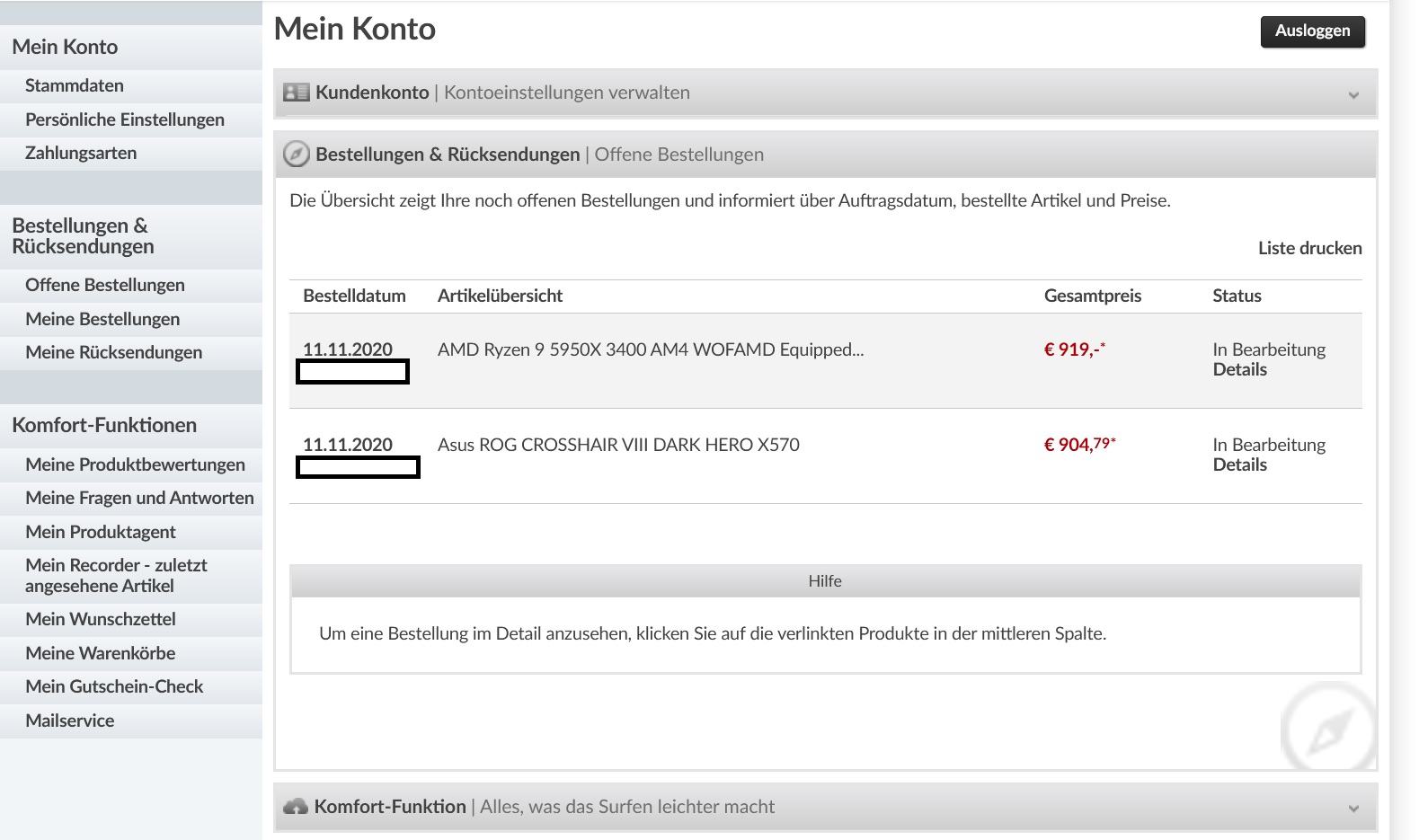The width and height of the screenshot is (1419, 840).
Task: Open Details for the Asus ROG order
Action: click(1239, 465)
